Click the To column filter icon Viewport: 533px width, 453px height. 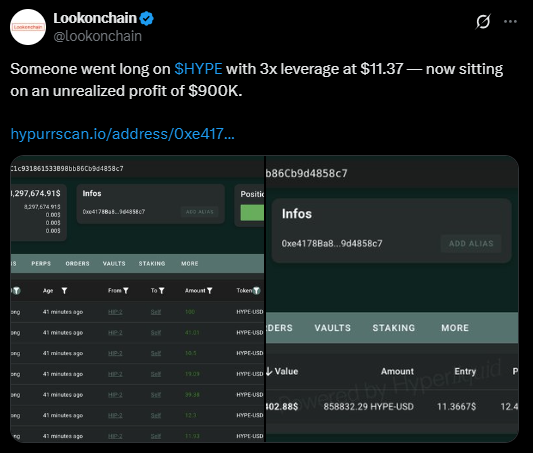coord(161,291)
